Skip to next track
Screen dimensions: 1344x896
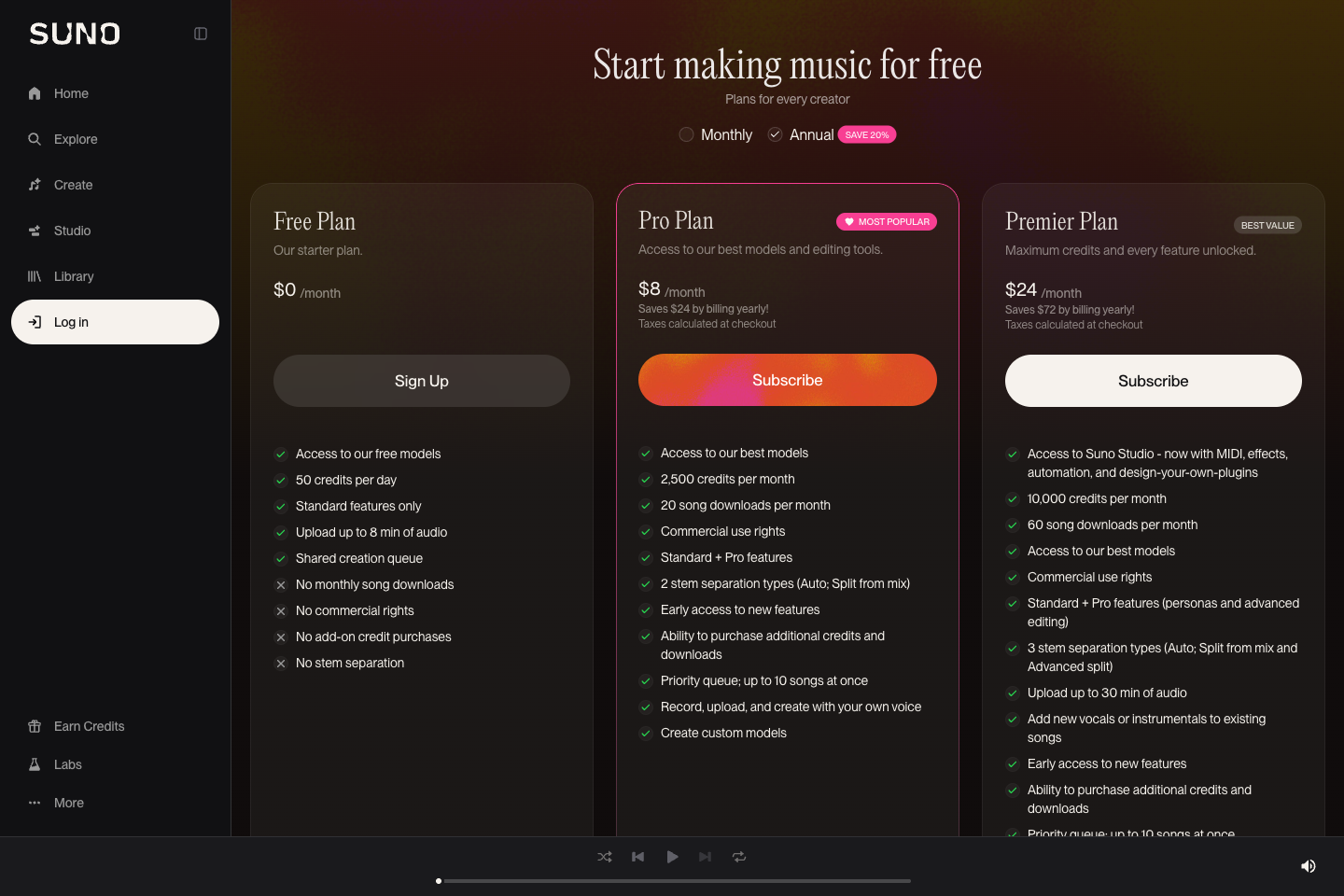point(706,857)
